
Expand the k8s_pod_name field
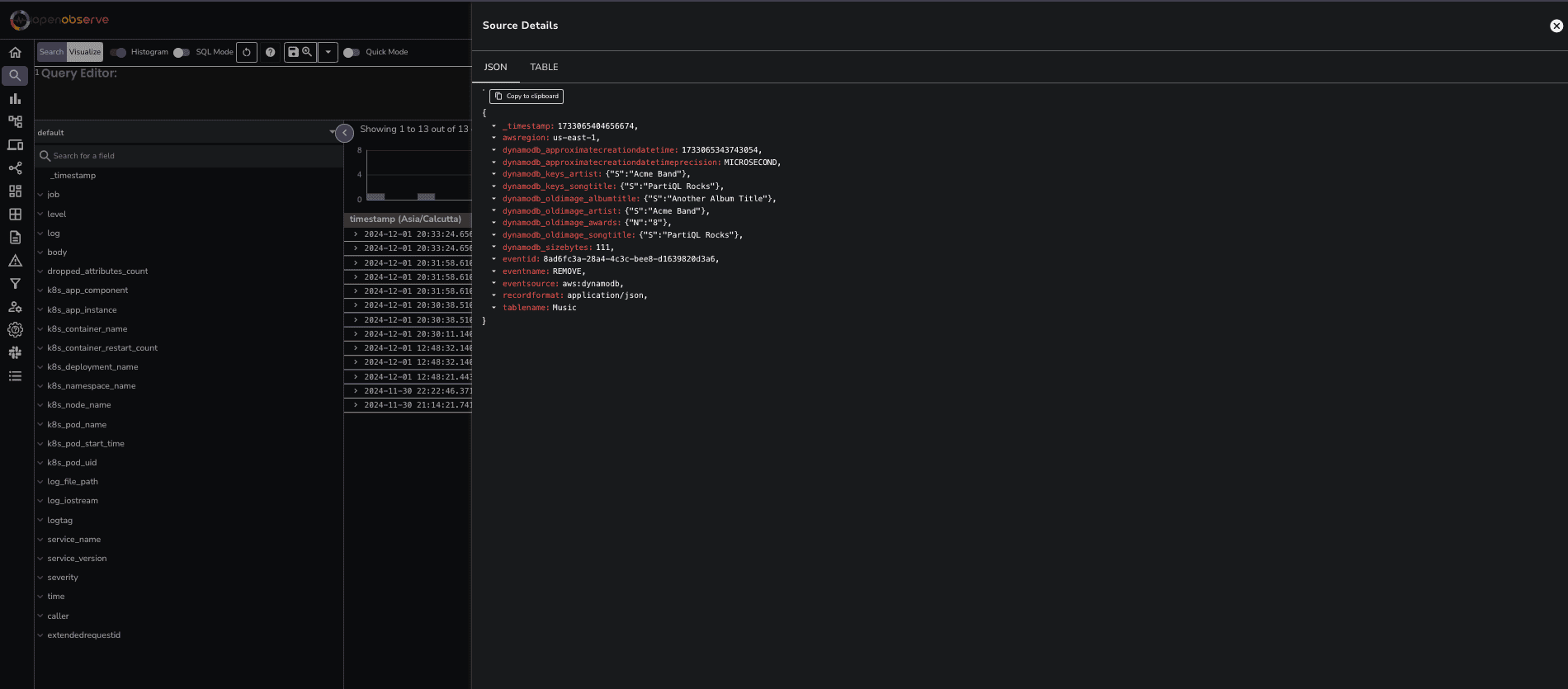40,425
